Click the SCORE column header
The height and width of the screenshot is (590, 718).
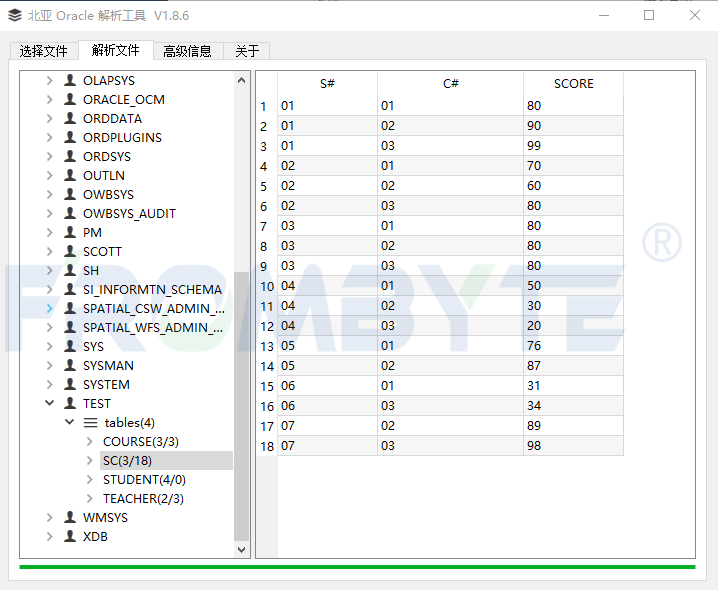(573, 83)
